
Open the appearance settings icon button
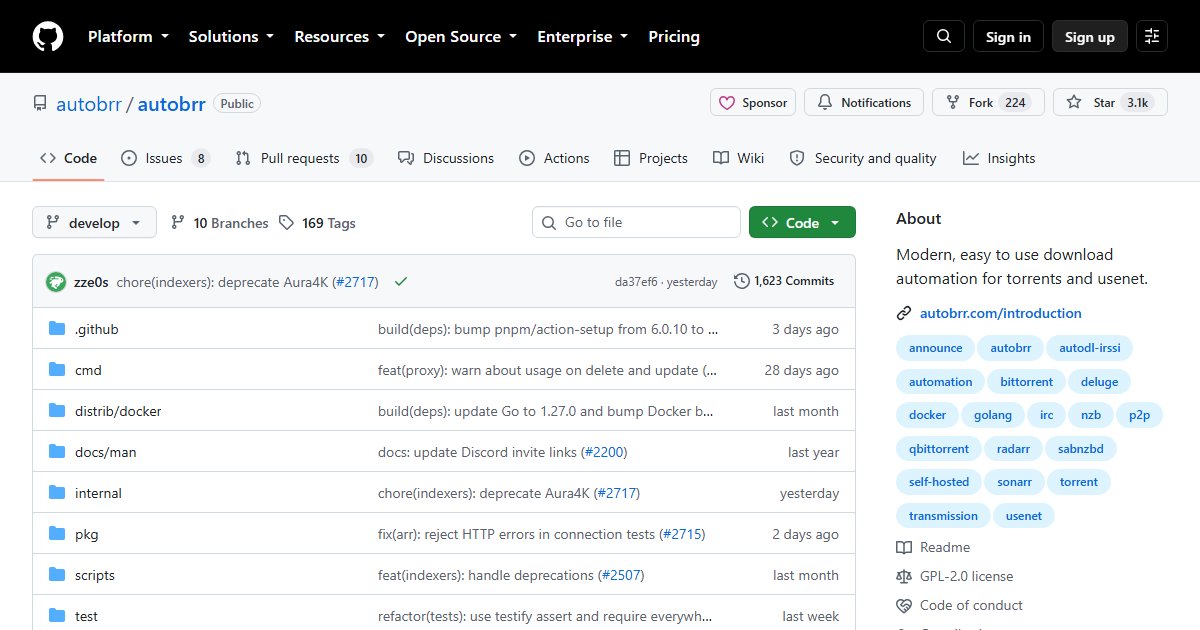(x=1152, y=37)
